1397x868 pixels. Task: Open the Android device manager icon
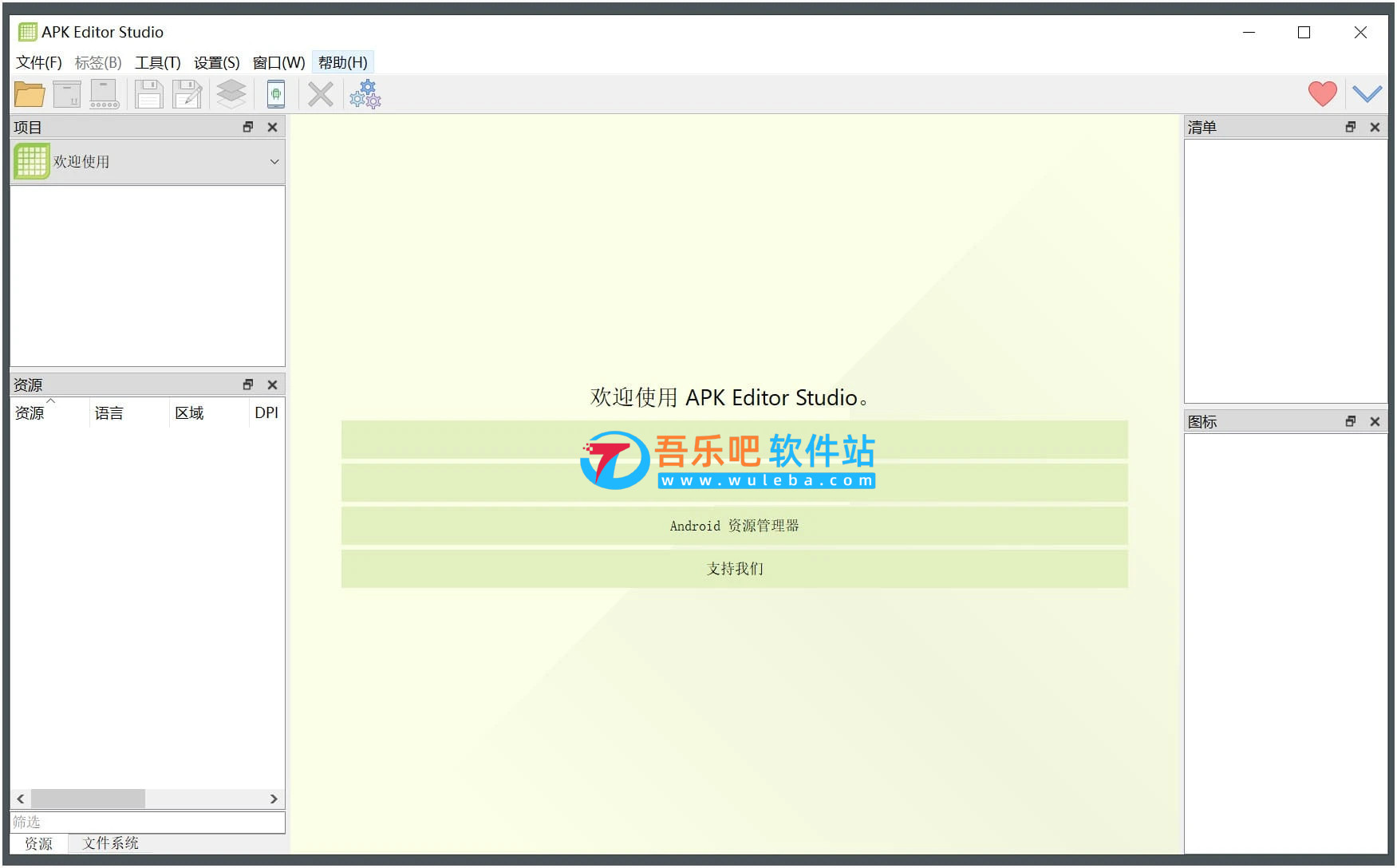click(x=276, y=94)
